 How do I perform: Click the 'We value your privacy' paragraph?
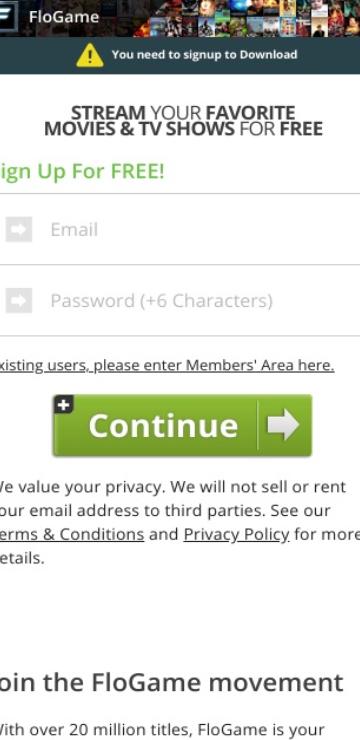180,522
